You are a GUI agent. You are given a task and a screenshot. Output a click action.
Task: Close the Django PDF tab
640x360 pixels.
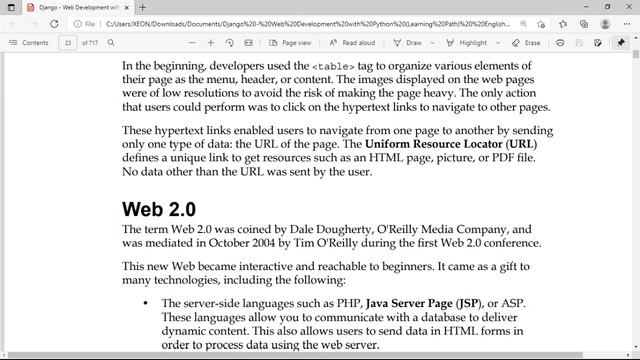tap(127, 7)
